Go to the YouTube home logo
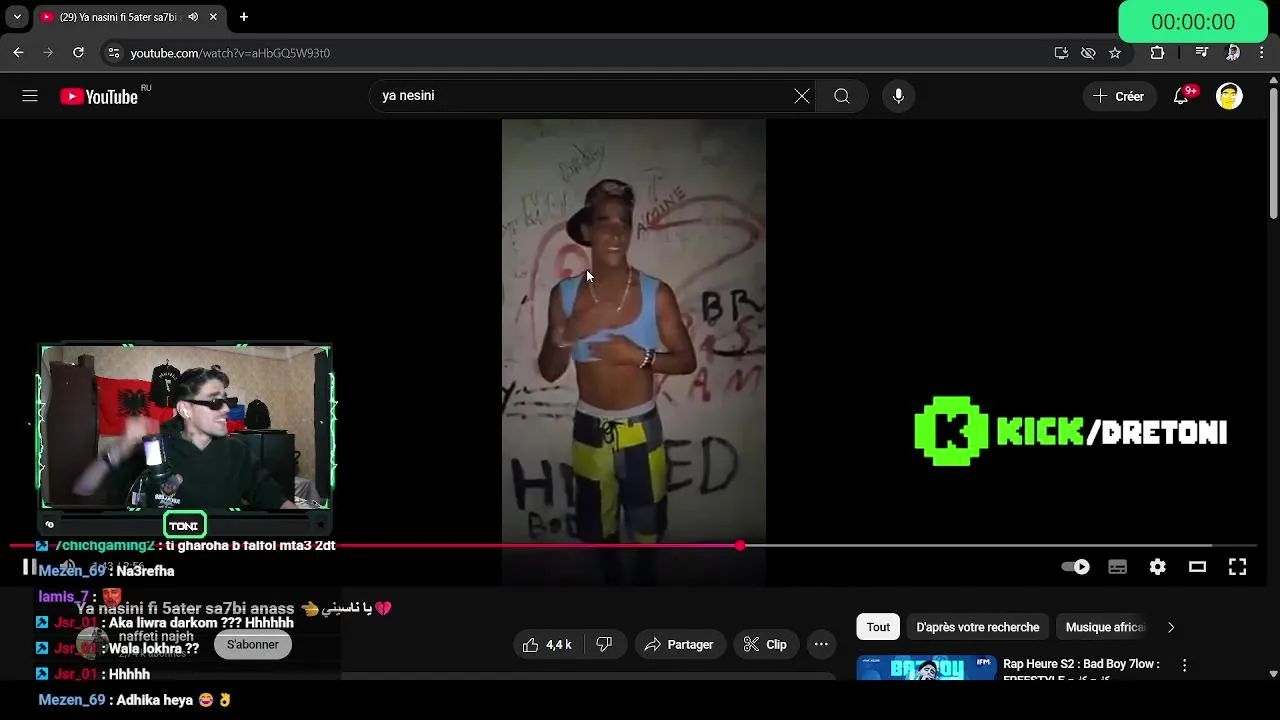Screen dimensions: 1280x720 [99, 96]
